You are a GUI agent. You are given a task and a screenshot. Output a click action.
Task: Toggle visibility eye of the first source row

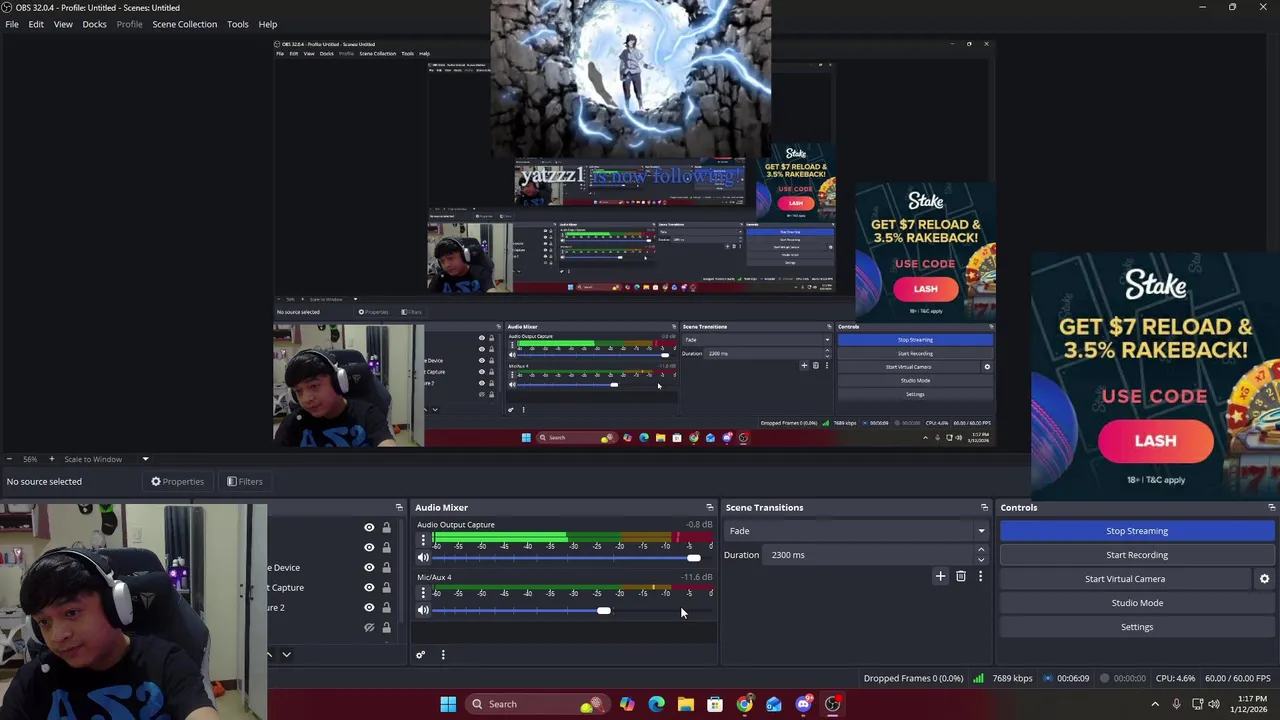[369, 527]
